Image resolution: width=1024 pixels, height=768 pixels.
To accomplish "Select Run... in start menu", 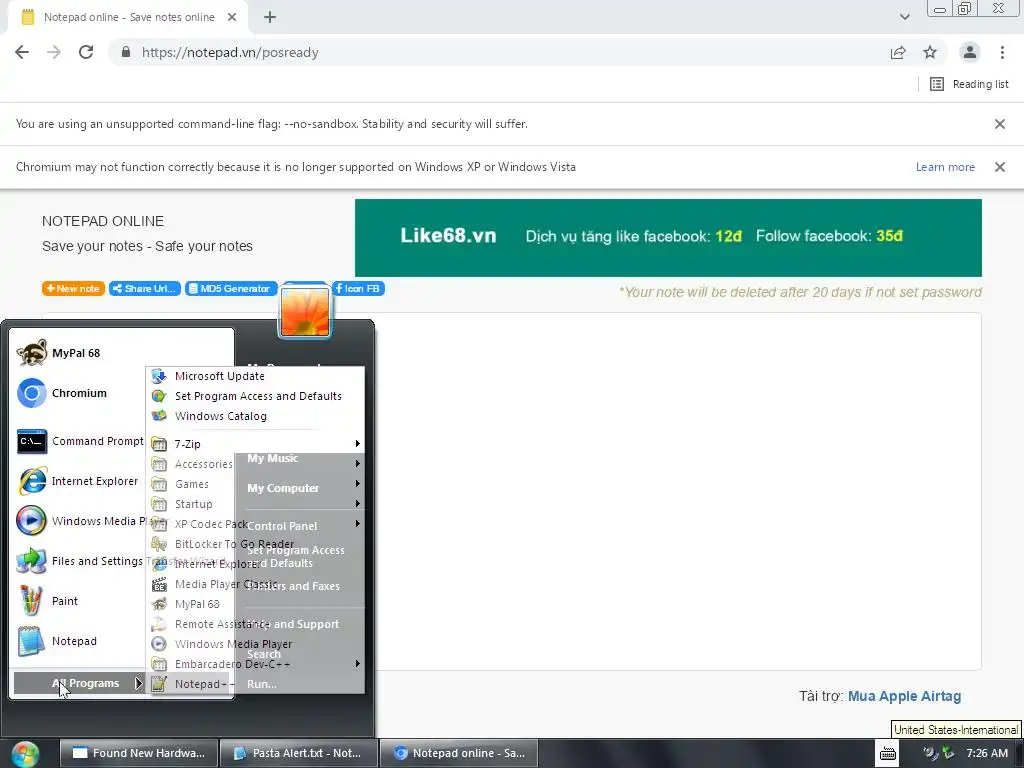I will click(x=262, y=684).
